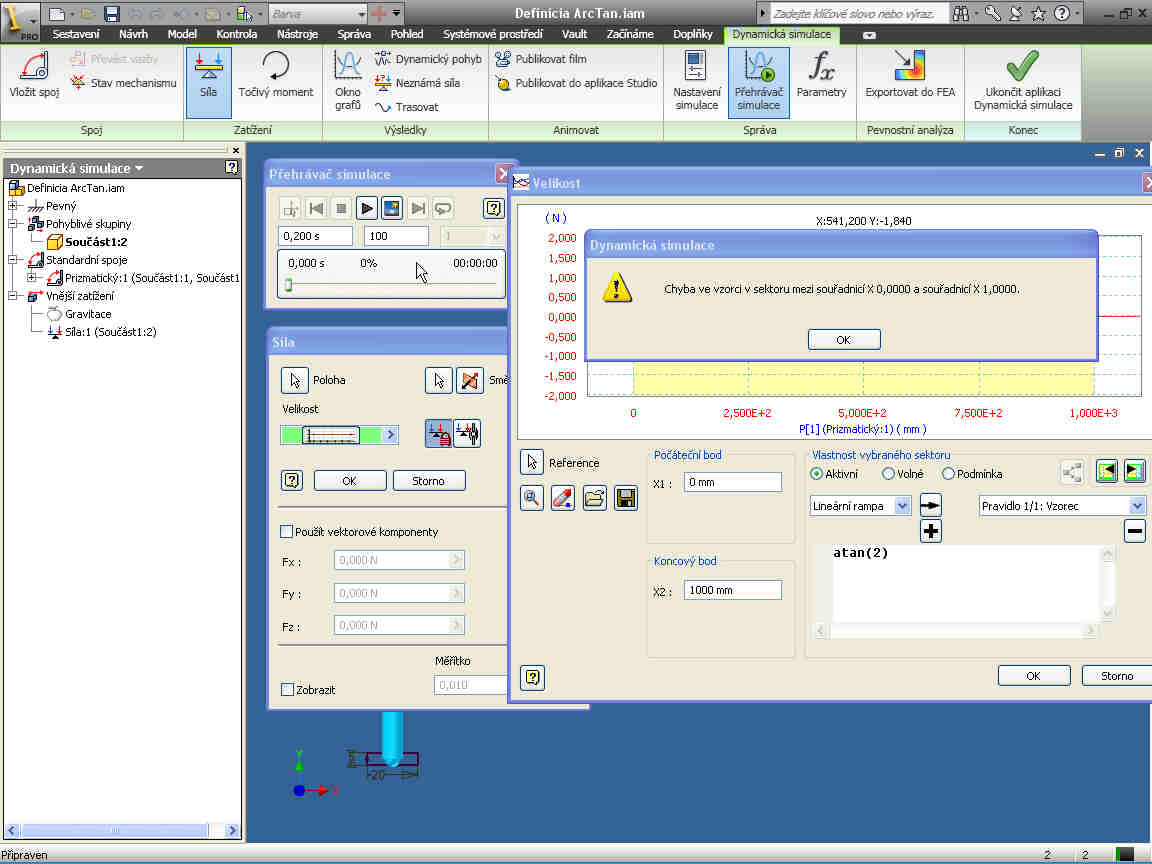Open the Parametry fx tool

[x=821, y=75]
